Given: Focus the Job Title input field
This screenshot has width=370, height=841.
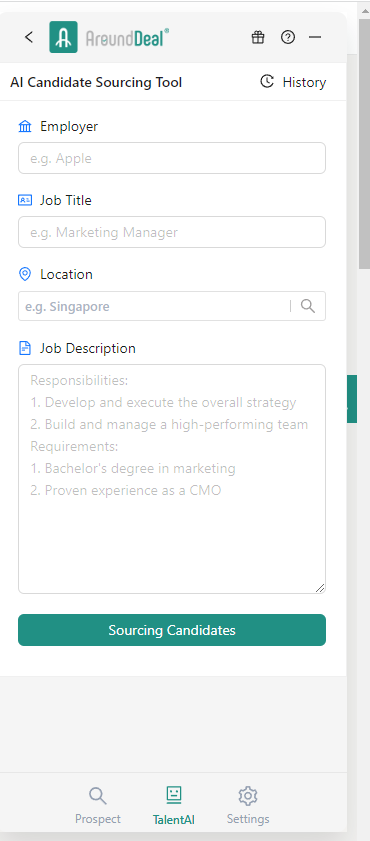Looking at the screenshot, I should [172, 232].
